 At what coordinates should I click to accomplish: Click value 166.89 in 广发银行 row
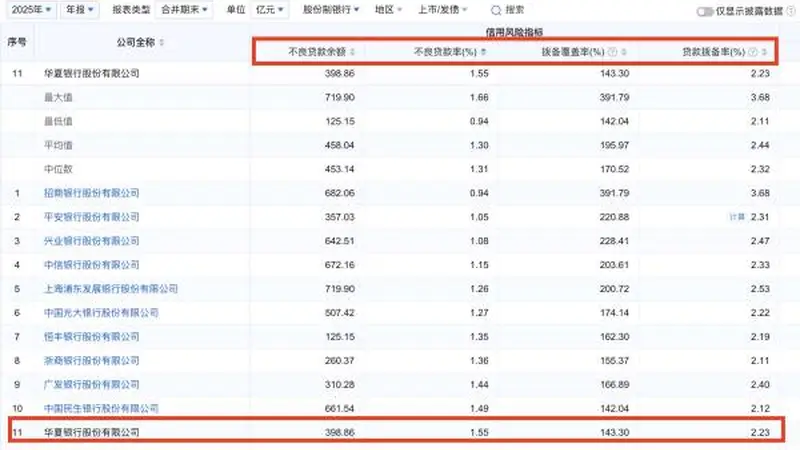coord(614,385)
